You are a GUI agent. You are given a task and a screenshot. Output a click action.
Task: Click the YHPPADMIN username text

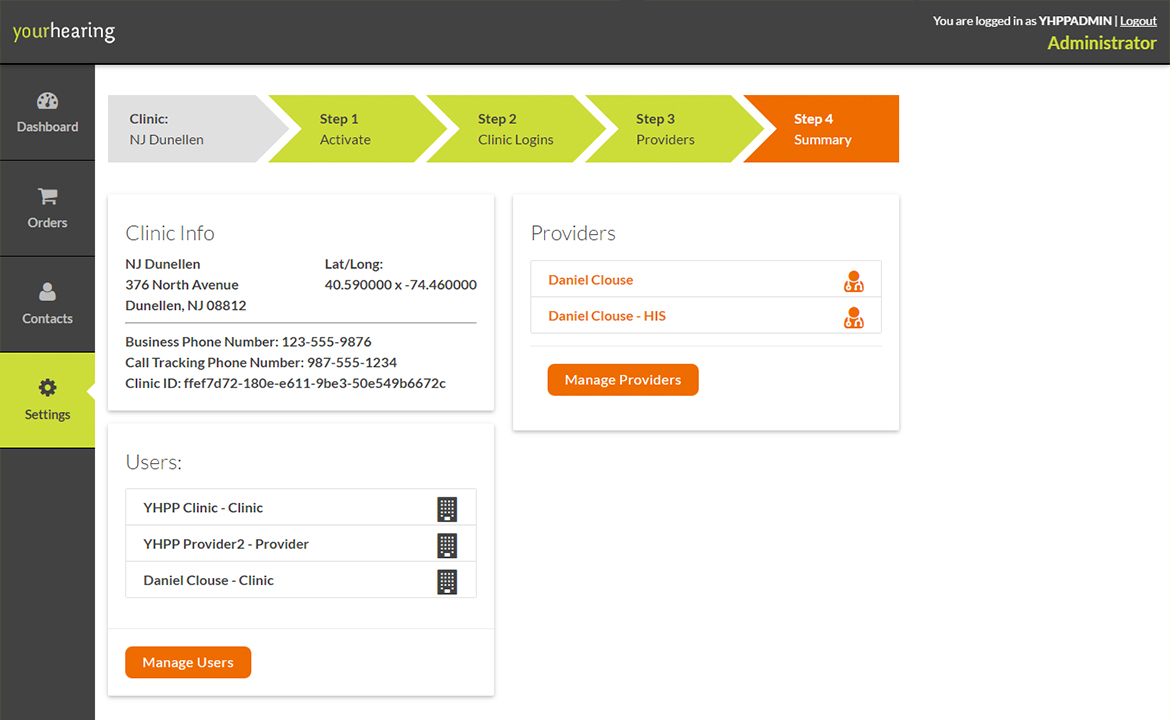tap(1074, 21)
